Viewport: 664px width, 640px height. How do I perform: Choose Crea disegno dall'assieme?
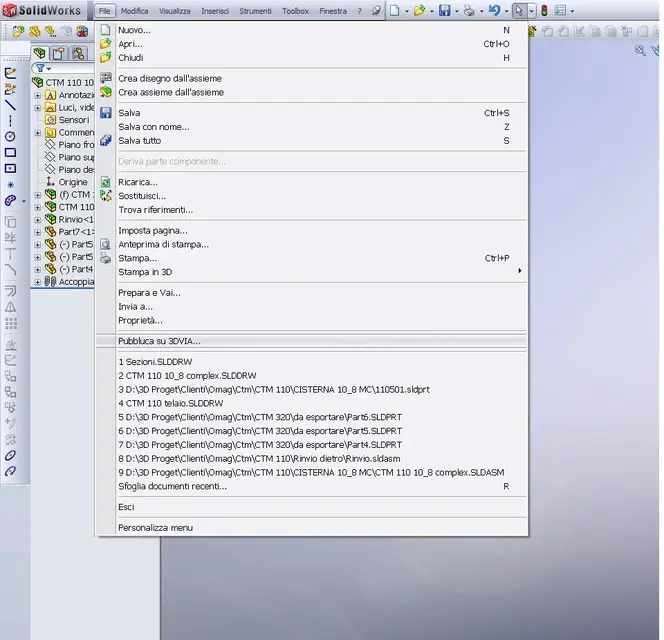312,78
